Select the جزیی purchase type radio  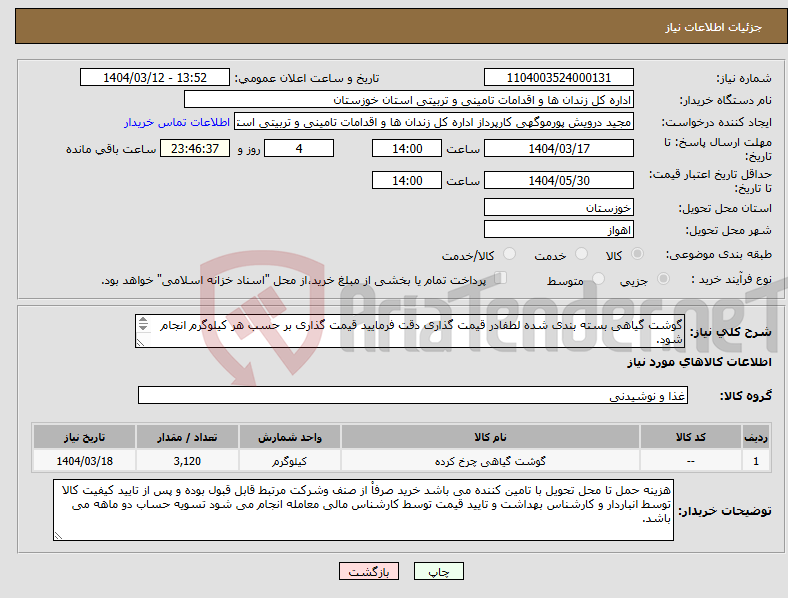(x=663, y=278)
